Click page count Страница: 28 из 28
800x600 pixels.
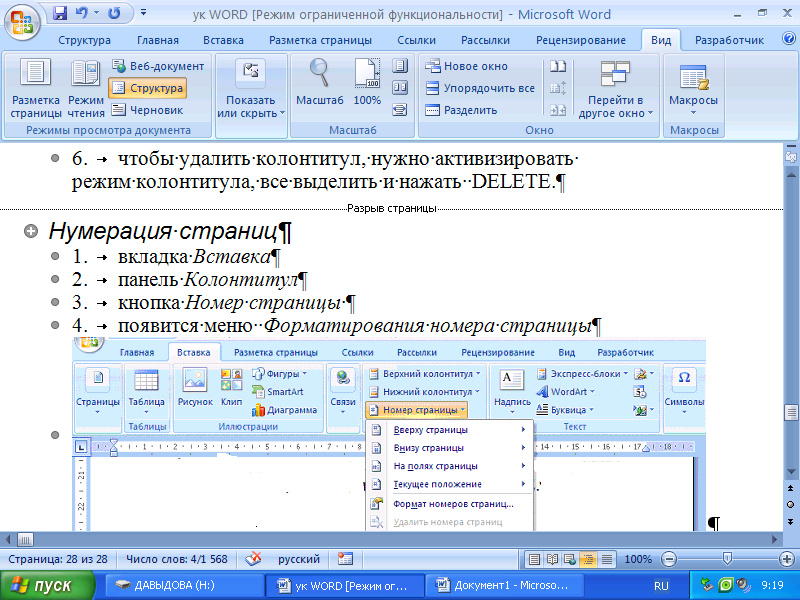(x=58, y=559)
